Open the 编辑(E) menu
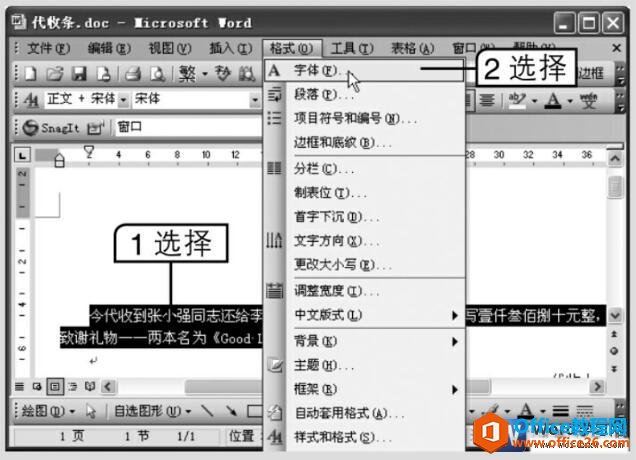Image resolution: width=636 pixels, height=460 pixels. point(109,48)
